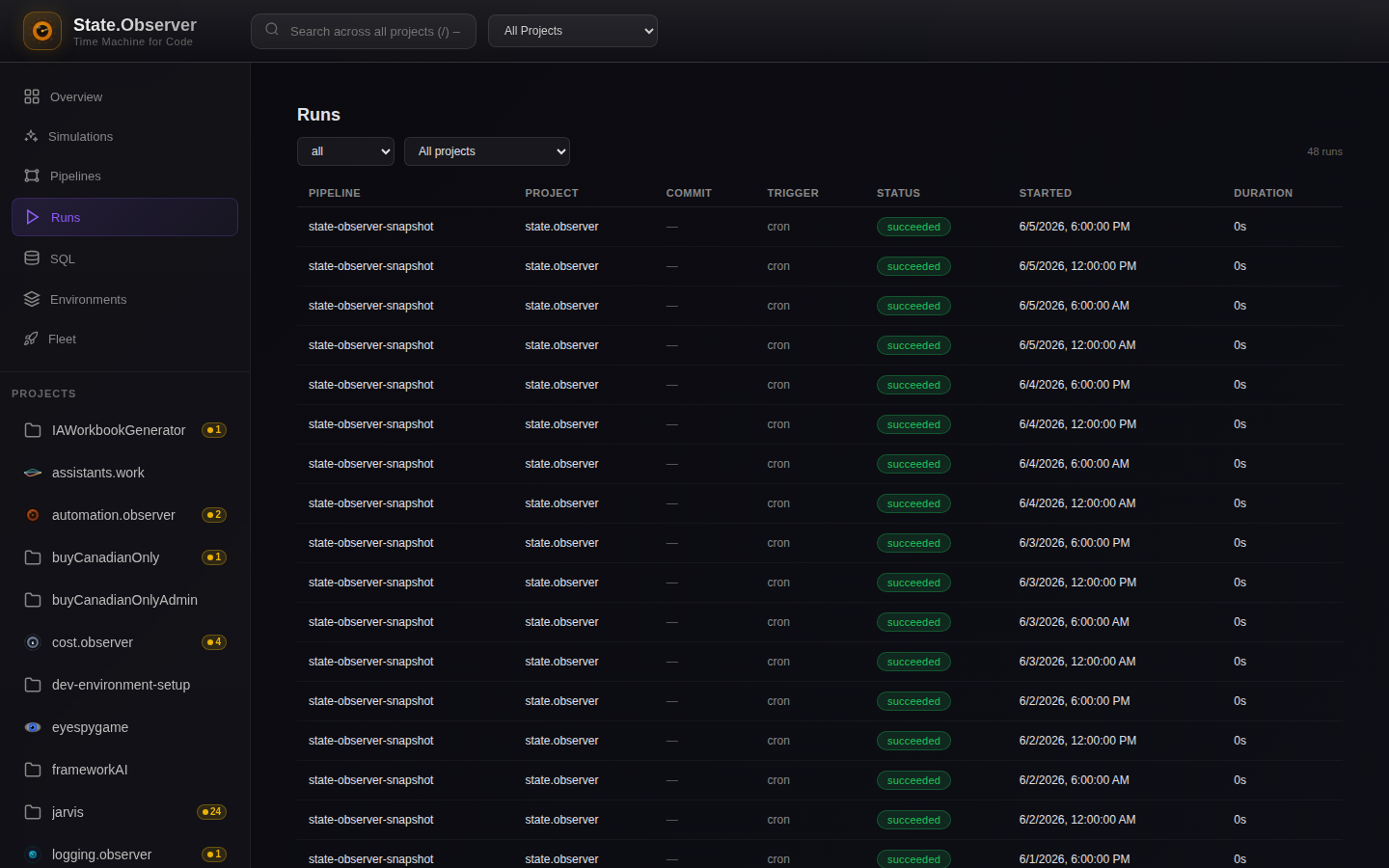The width and height of the screenshot is (1389, 868).
Task: Click the PROJECTS sidebar section label
Action: click(43, 393)
